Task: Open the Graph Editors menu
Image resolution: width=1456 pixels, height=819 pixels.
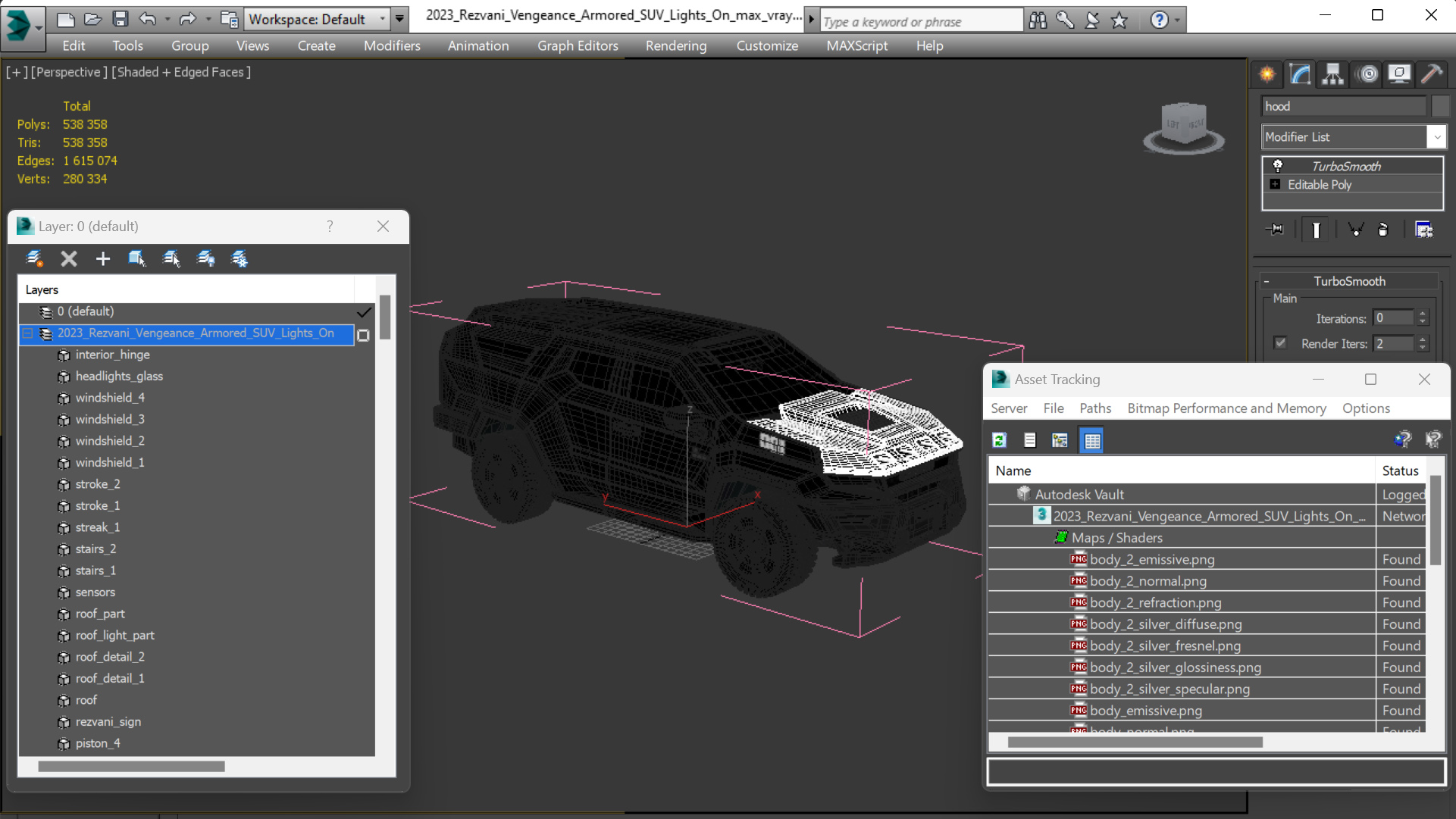Action: (578, 46)
